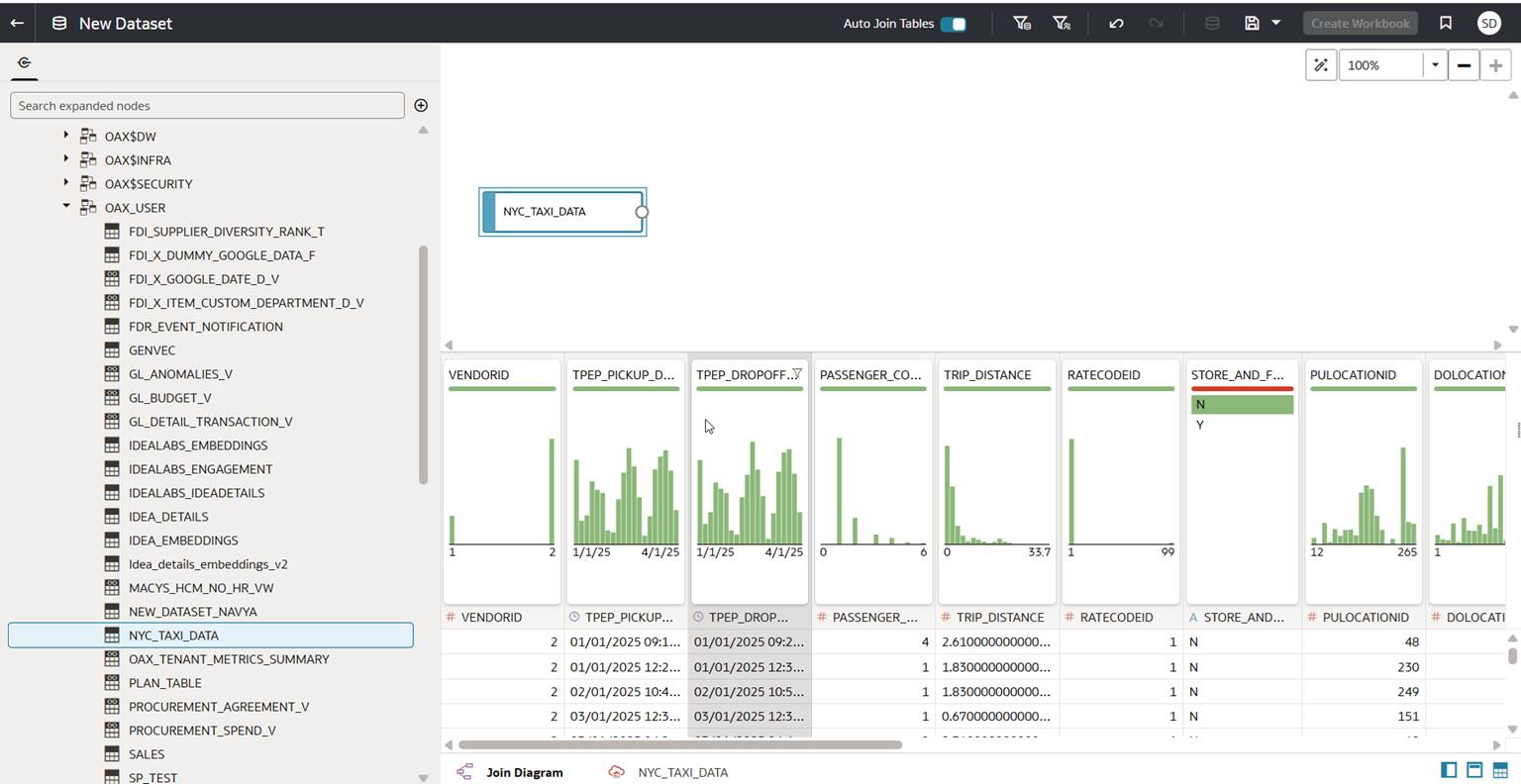Select FDI_SUPPLIER_DIVERSITY_RANK_T table
This screenshot has height=784, width=1521.
point(226,232)
